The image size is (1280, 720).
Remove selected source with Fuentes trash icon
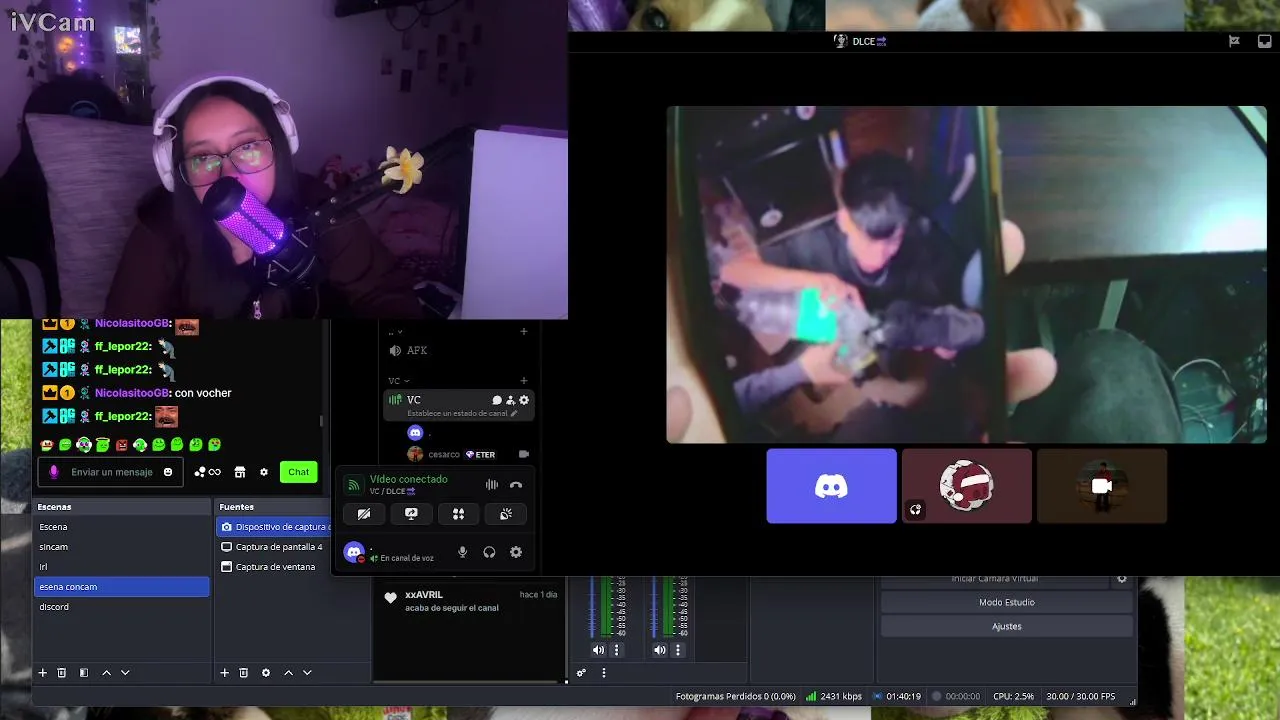tap(243, 673)
